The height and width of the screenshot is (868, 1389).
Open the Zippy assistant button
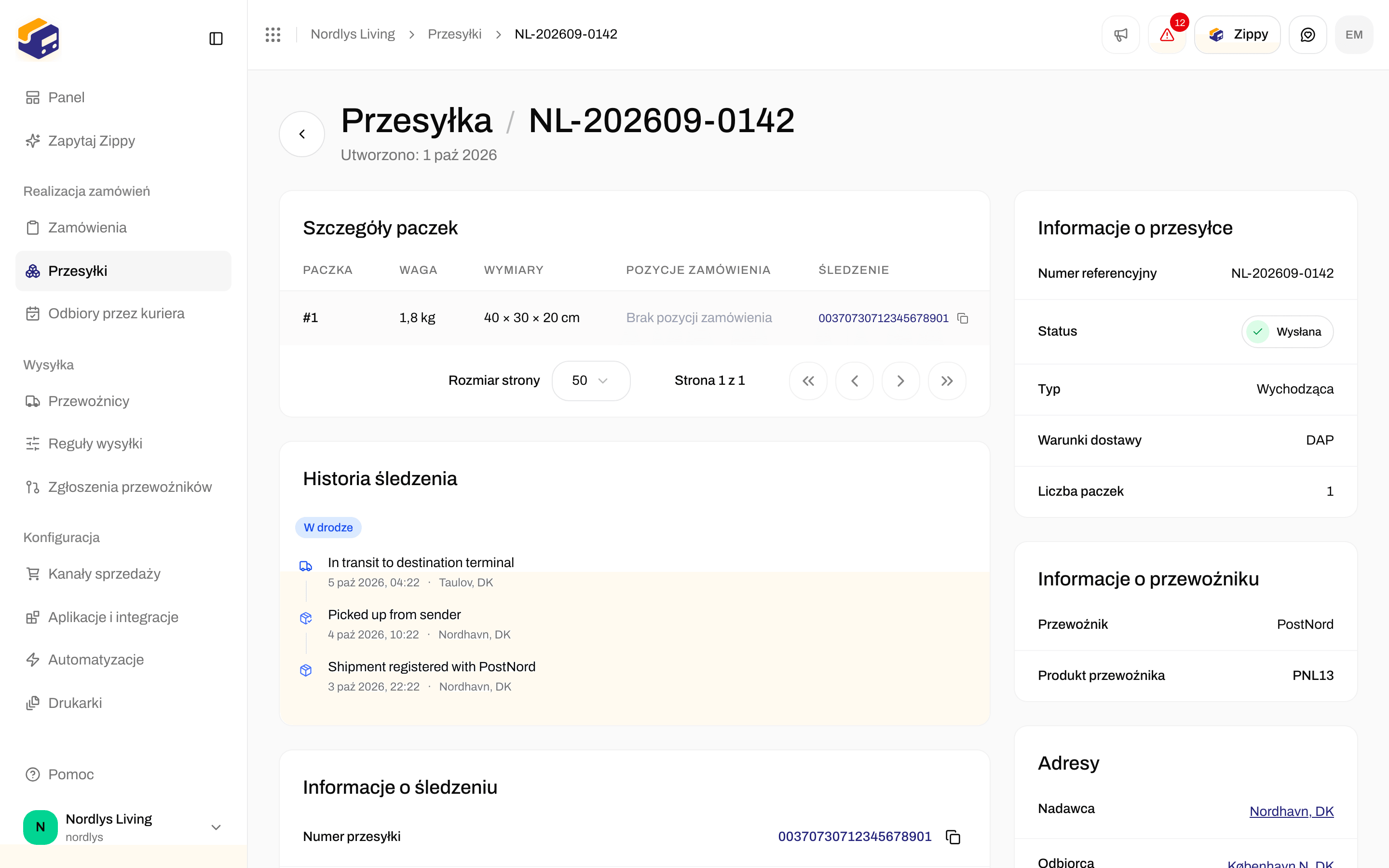pos(1238,34)
